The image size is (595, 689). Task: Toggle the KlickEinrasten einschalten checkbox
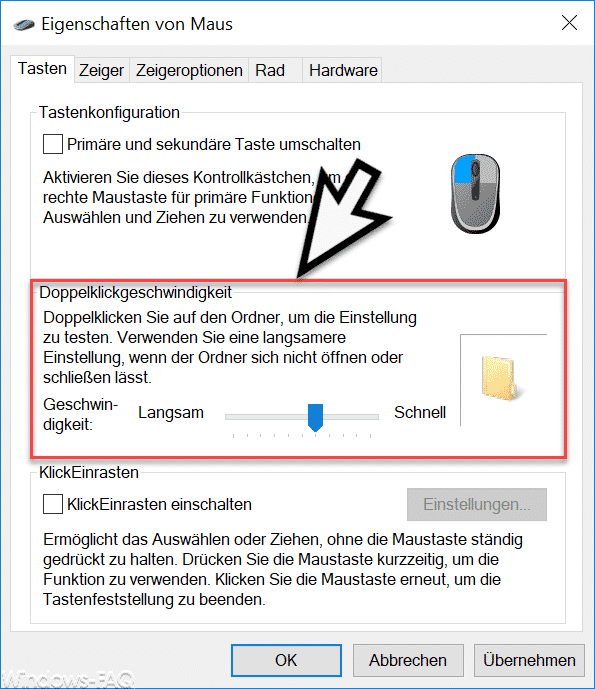point(52,504)
